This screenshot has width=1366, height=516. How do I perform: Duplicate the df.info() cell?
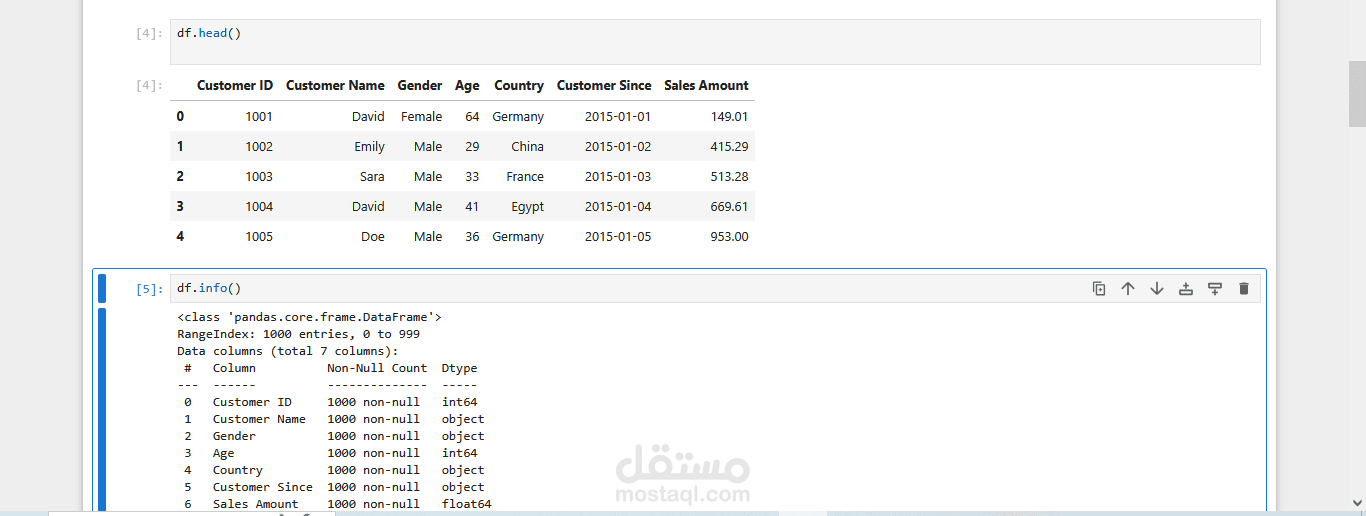[1099, 289]
